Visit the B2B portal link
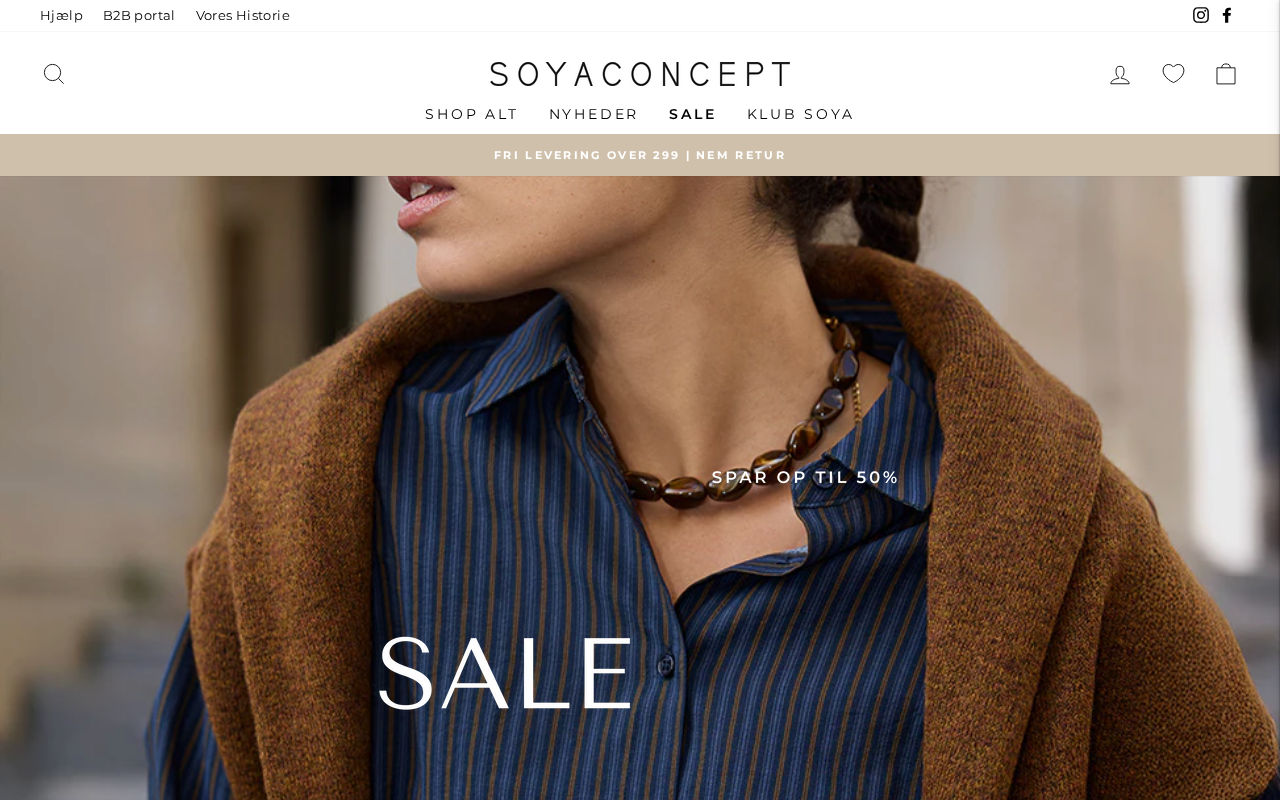 click(x=139, y=15)
